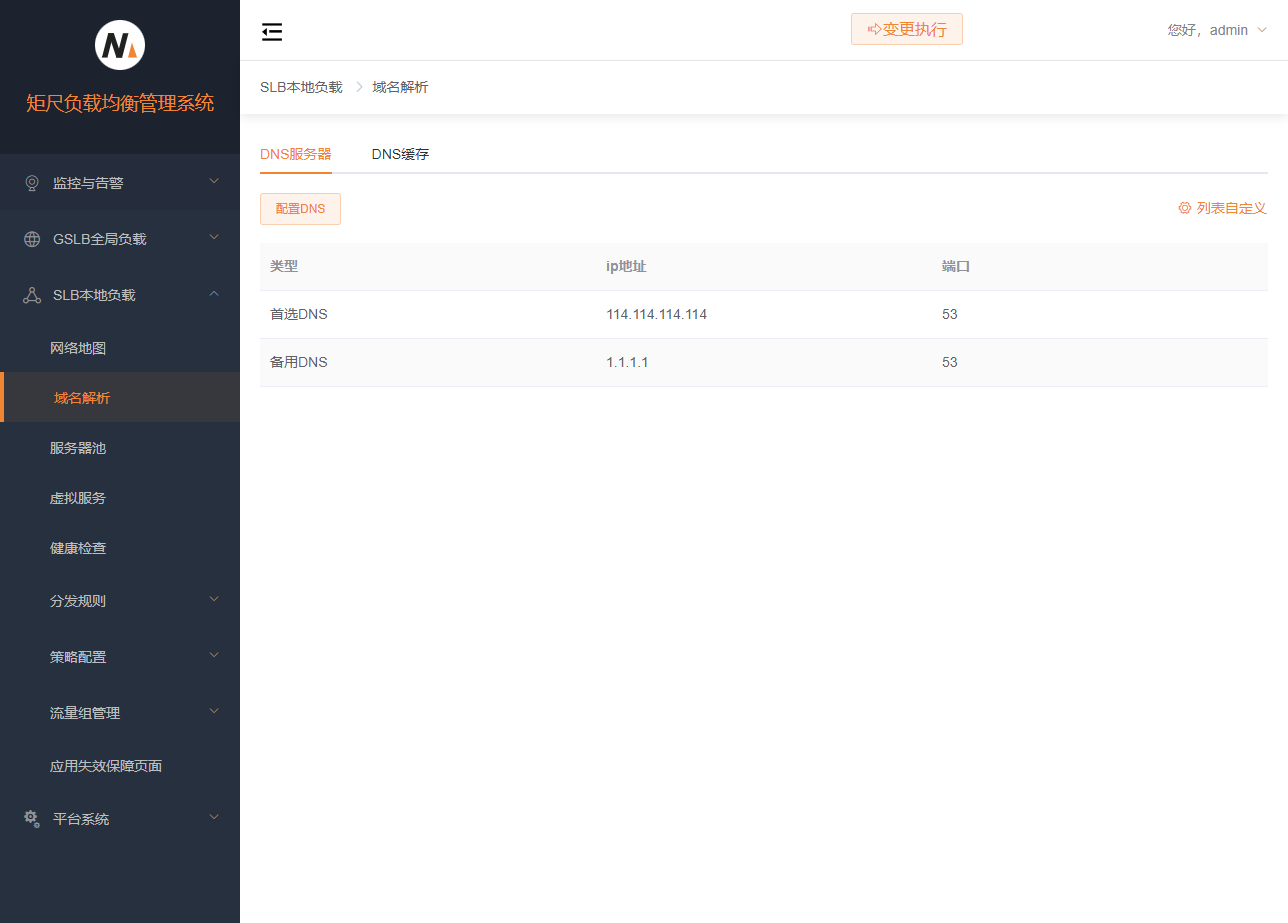The width and height of the screenshot is (1288, 923).
Task: Click the 配置DNS button
Action: [x=300, y=209]
